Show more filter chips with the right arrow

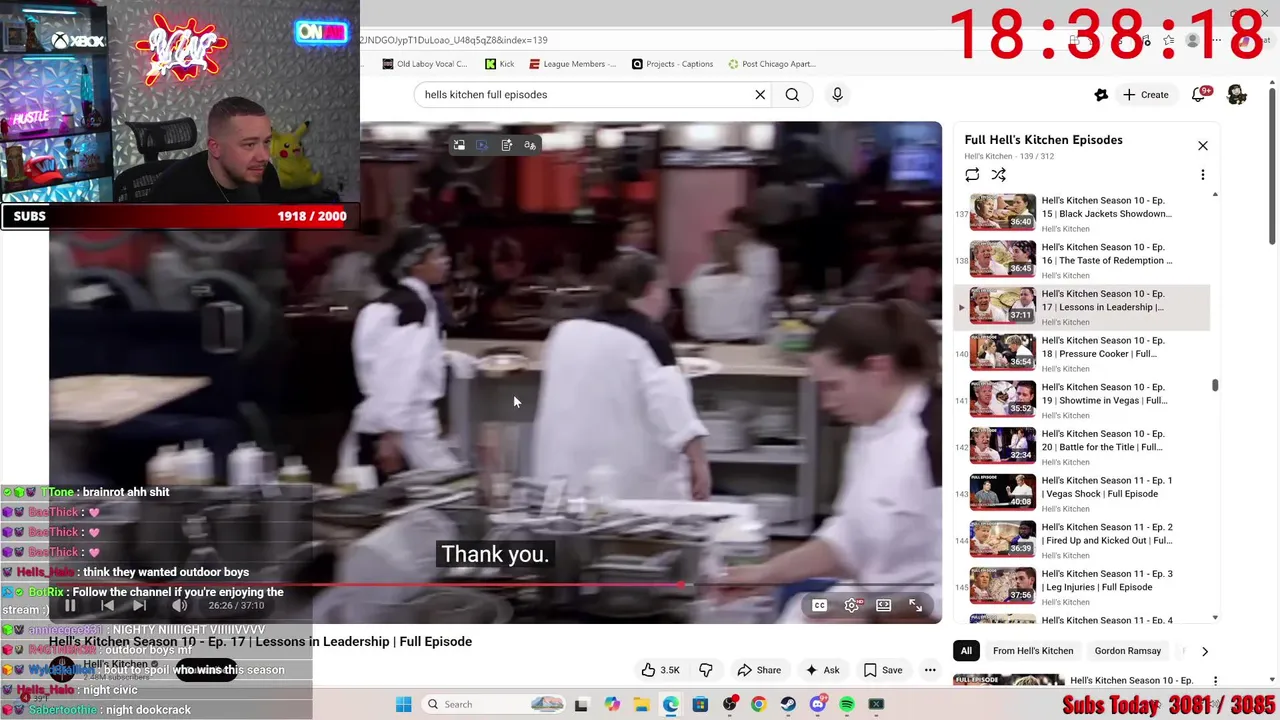(1204, 651)
